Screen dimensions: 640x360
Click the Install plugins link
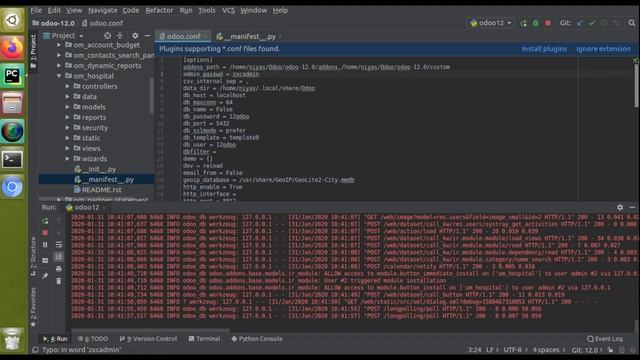(x=544, y=49)
